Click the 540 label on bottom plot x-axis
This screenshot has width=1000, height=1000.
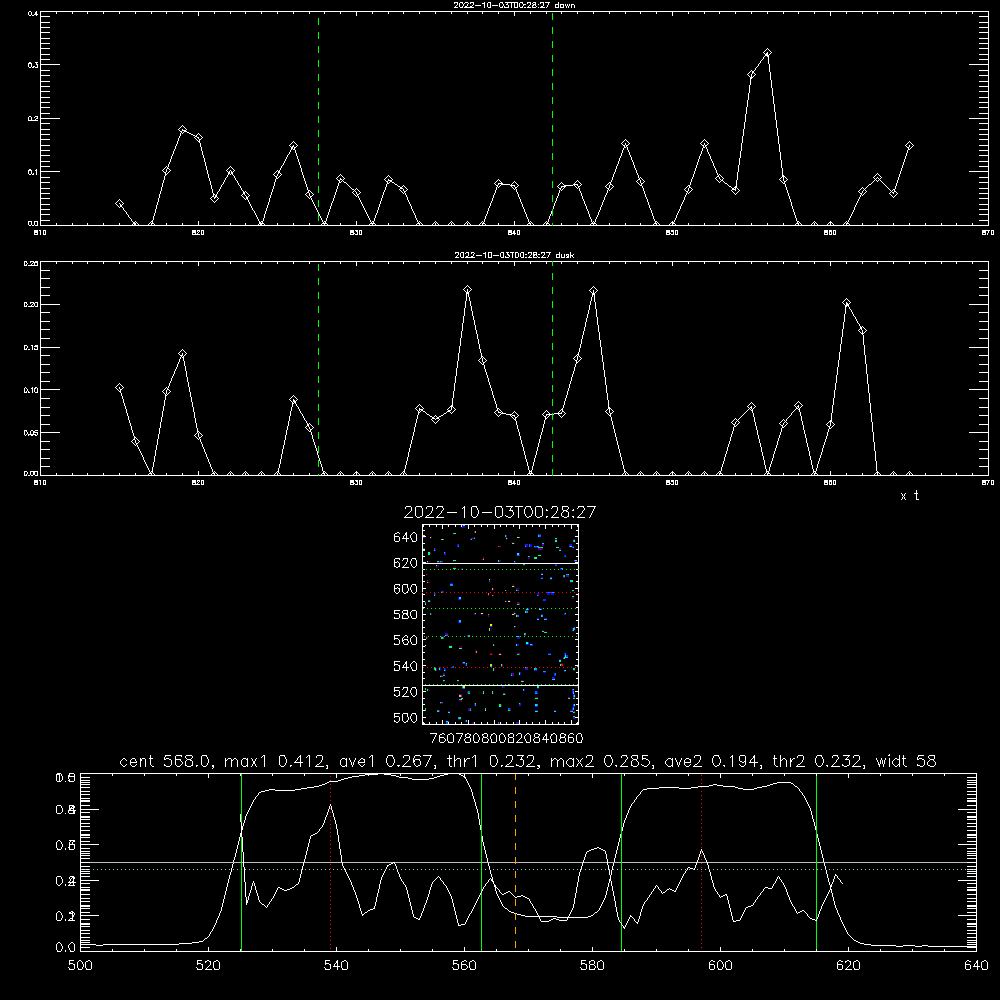coord(336,966)
